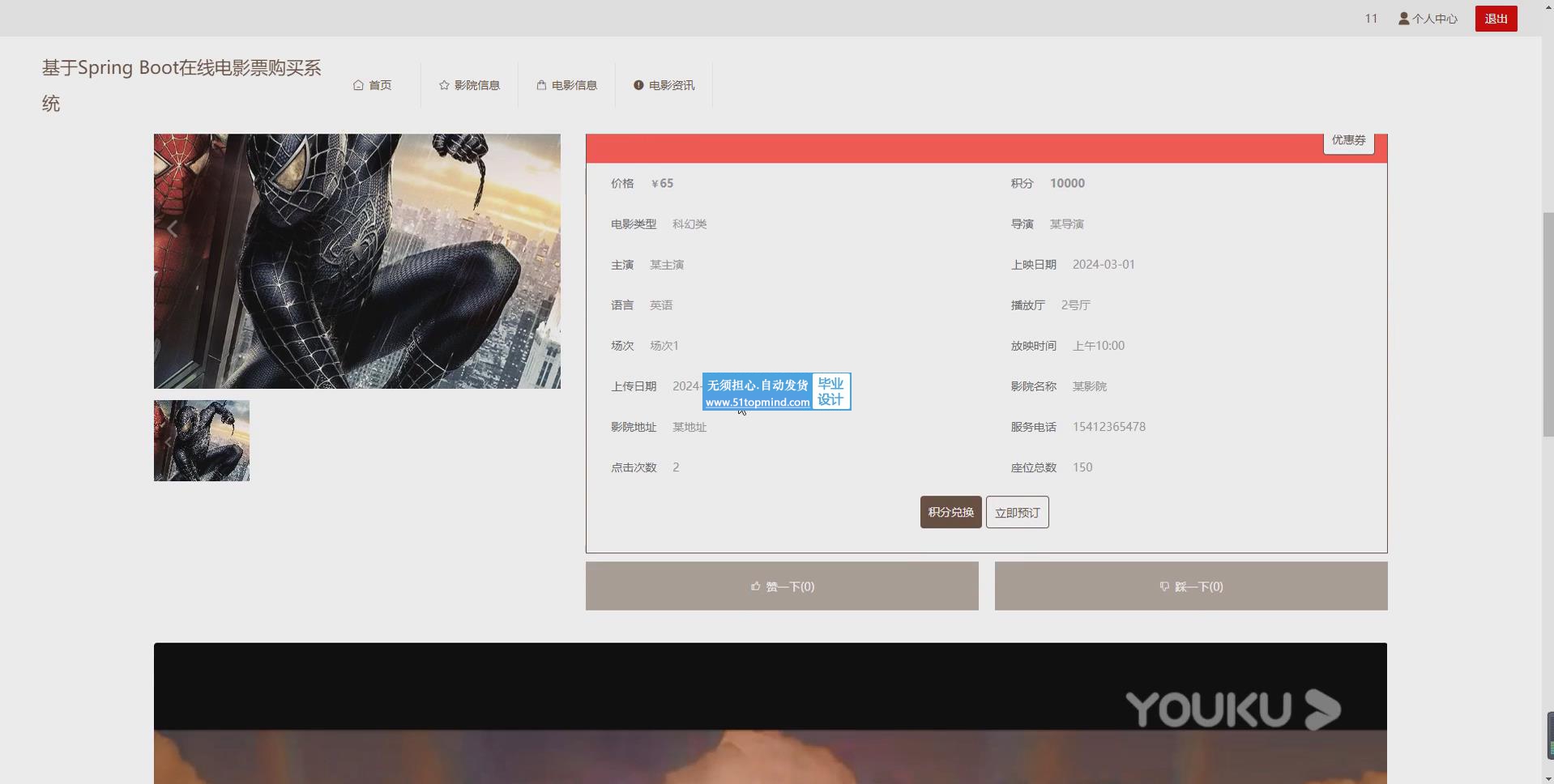Click the red 退出 logout button
Viewport: 1554px width, 784px height.
pos(1496,19)
